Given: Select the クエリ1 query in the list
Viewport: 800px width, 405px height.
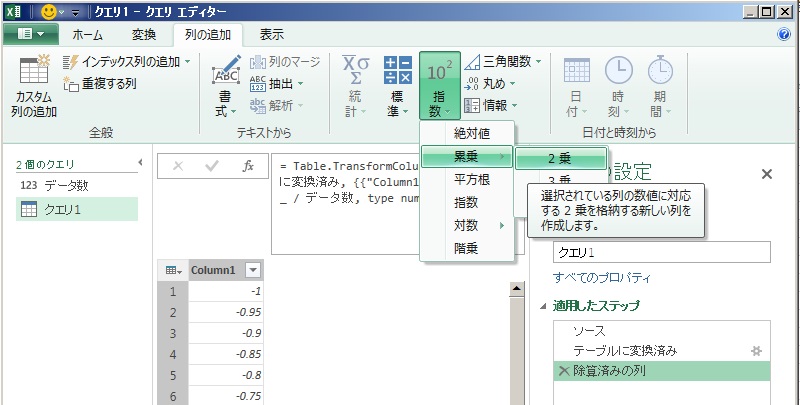Looking at the screenshot, I should (77, 209).
